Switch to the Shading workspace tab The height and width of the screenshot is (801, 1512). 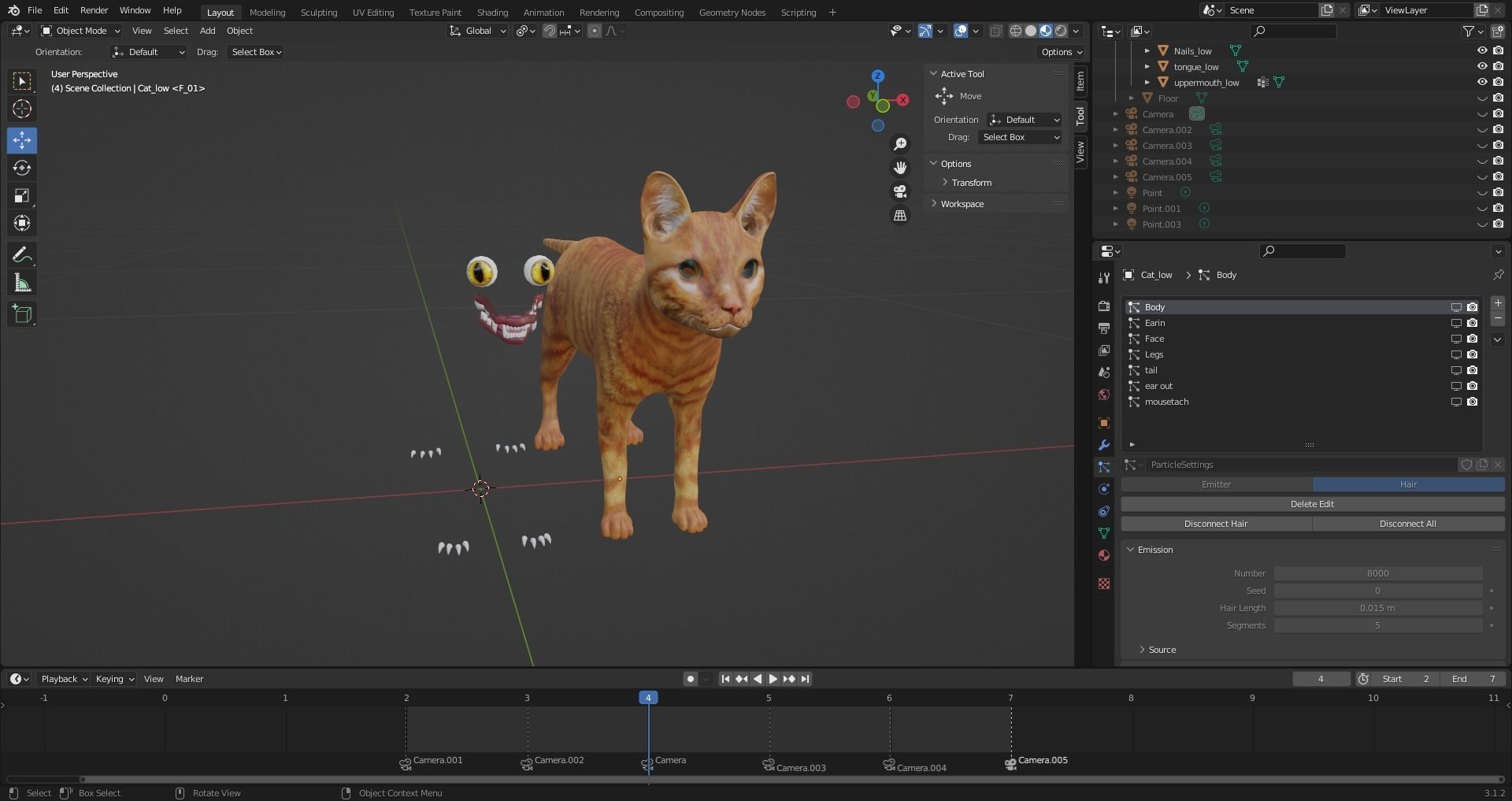point(492,13)
